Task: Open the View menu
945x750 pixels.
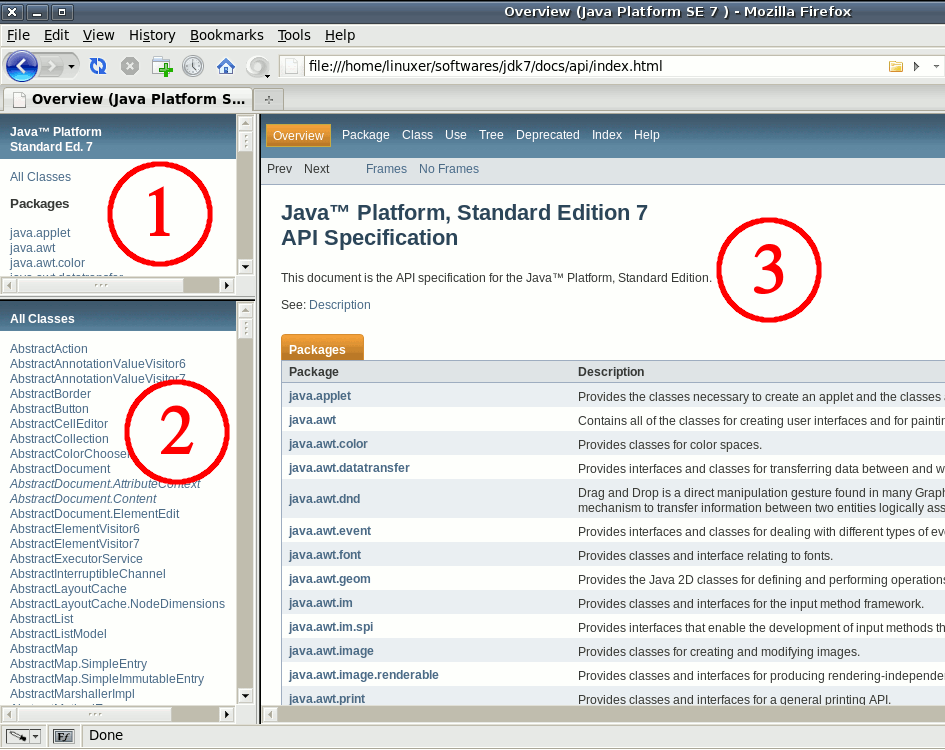Action: coord(98,36)
